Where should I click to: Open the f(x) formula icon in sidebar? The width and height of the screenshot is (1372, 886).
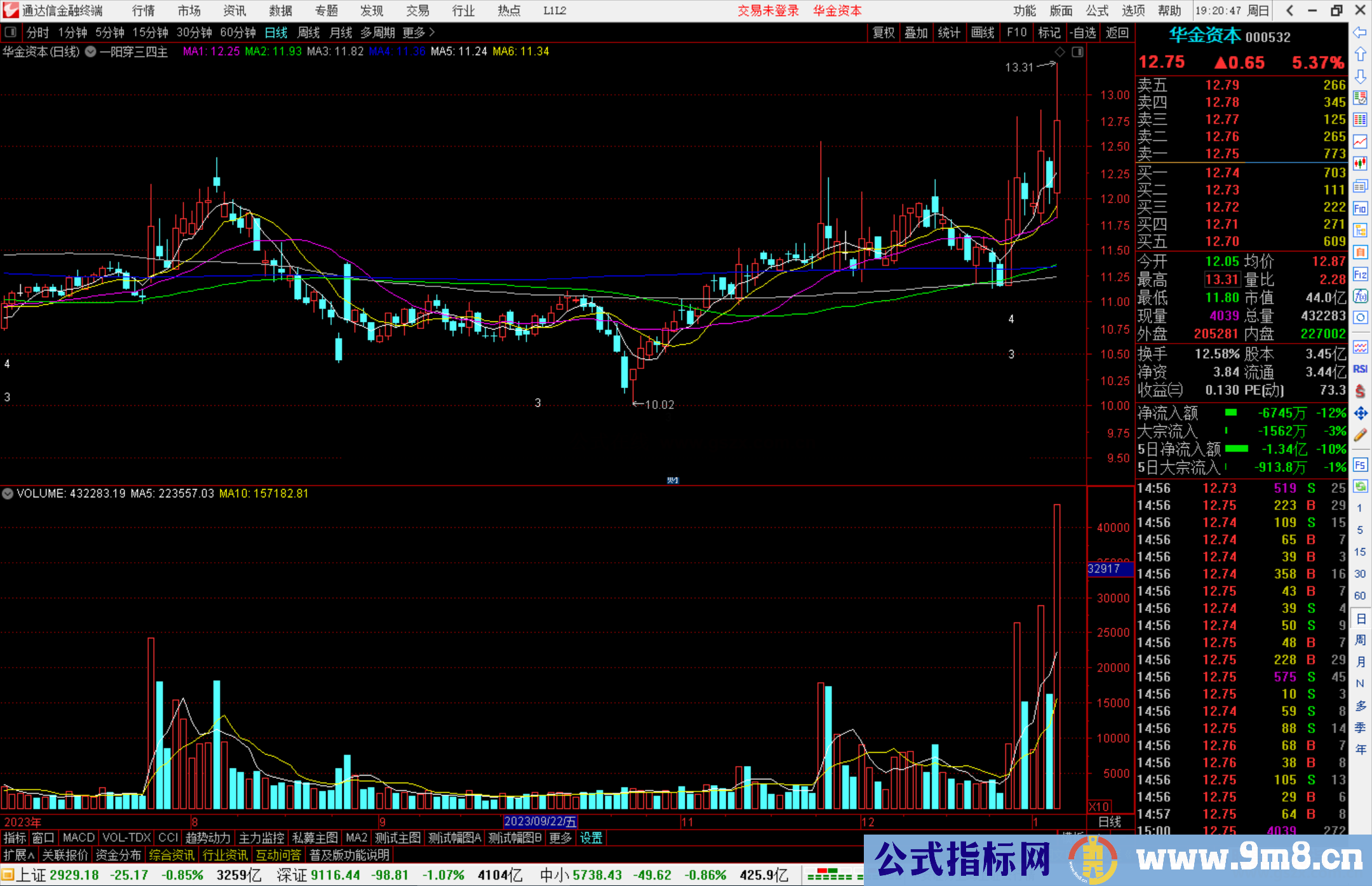point(1360,296)
